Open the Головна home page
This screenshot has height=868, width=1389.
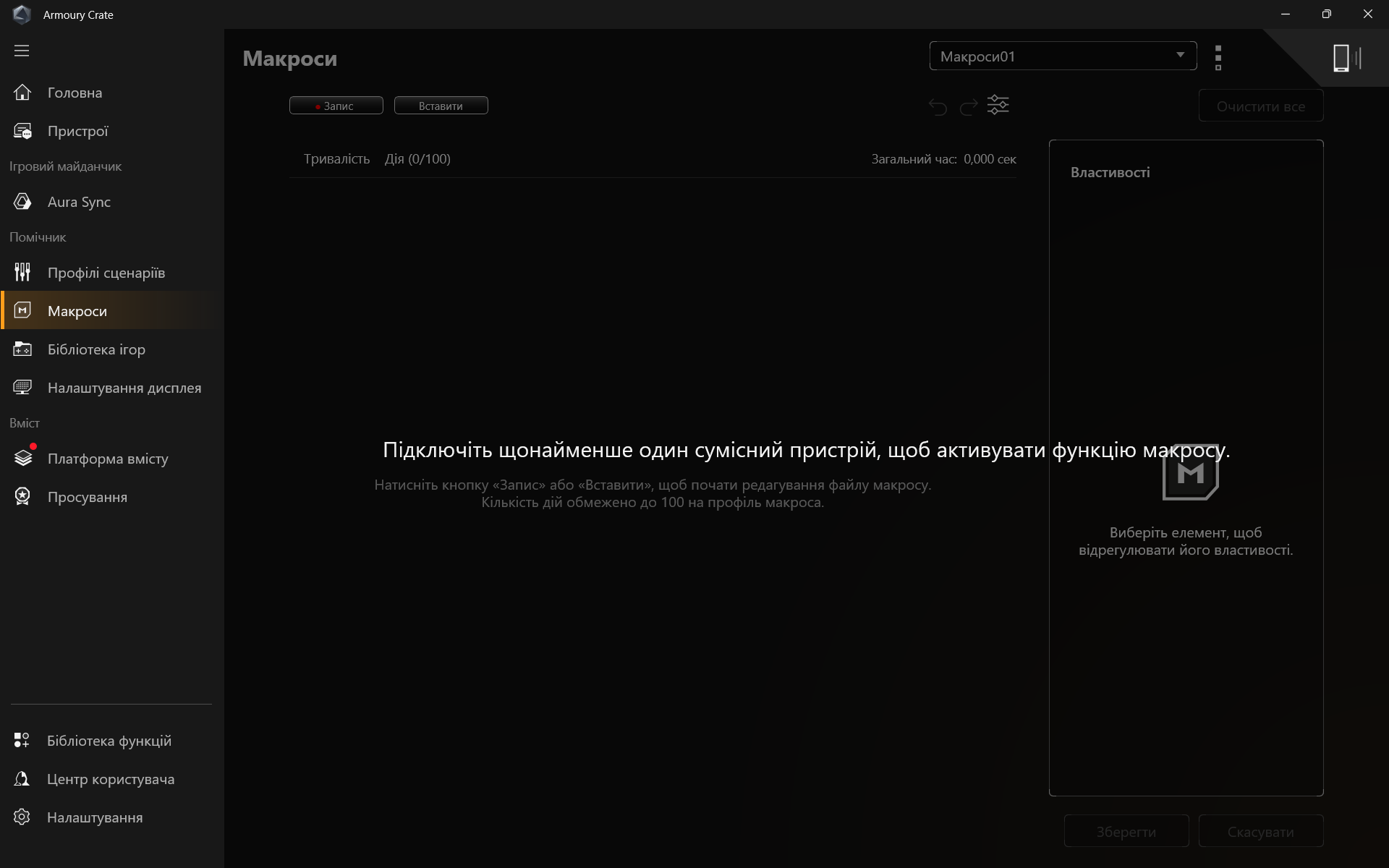click(x=75, y=93)
